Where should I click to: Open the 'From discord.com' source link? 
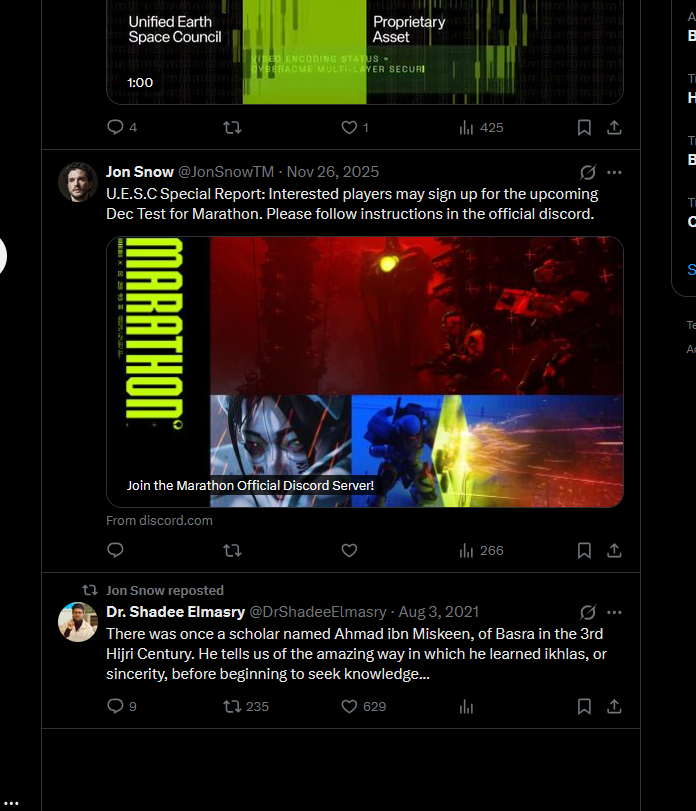point(159,520)
